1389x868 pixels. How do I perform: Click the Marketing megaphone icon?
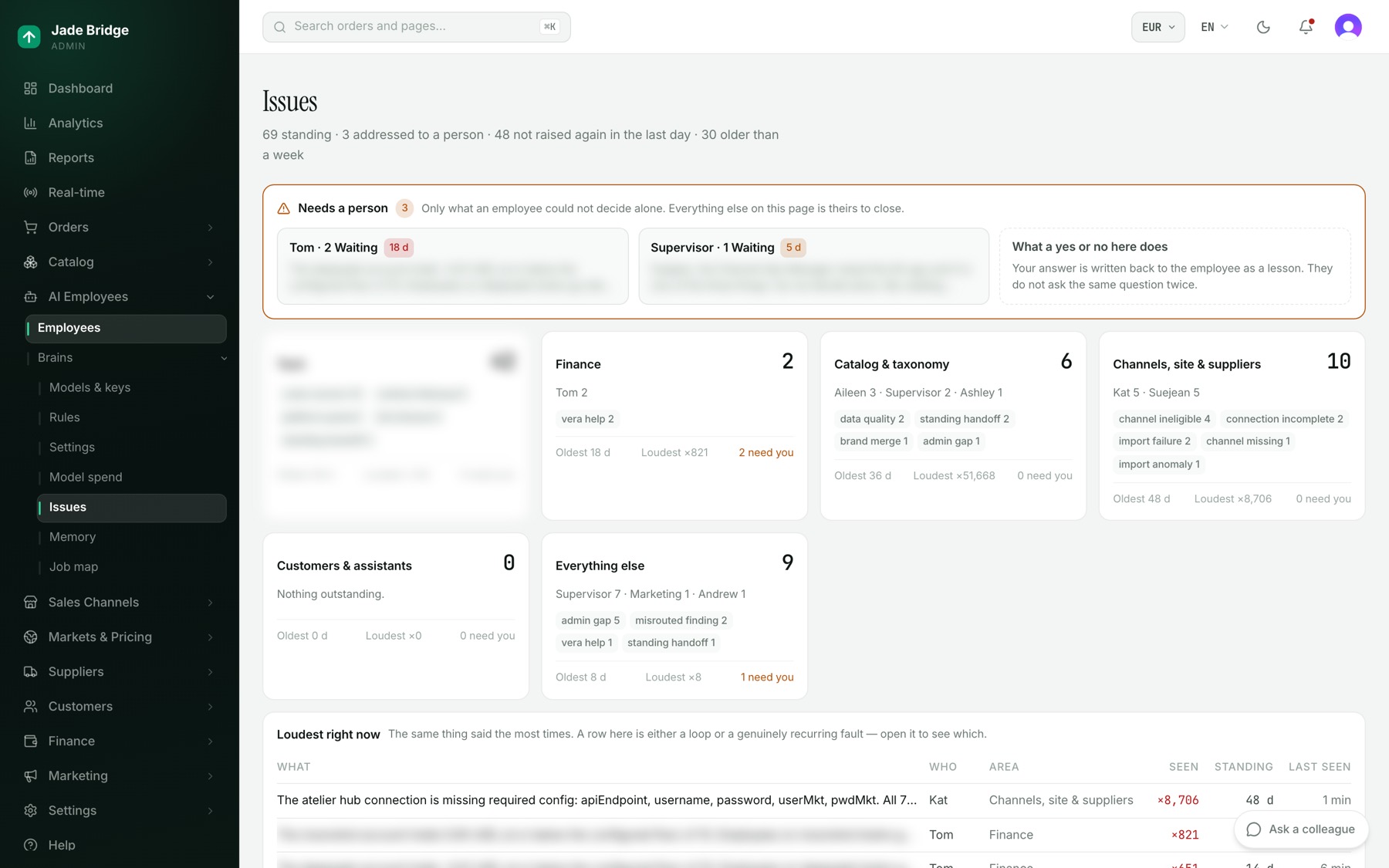pos(31,776)
